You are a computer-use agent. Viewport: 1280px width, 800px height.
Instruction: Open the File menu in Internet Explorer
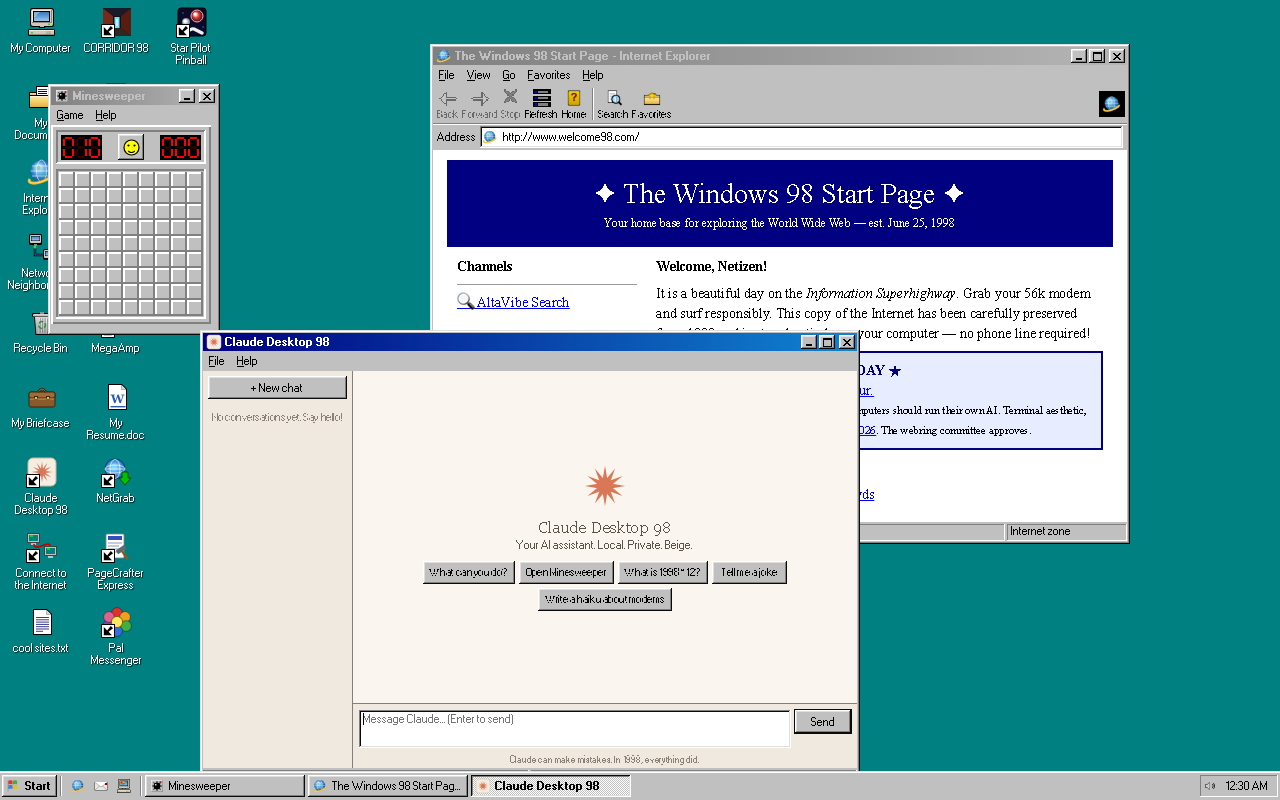click(446, 75)
